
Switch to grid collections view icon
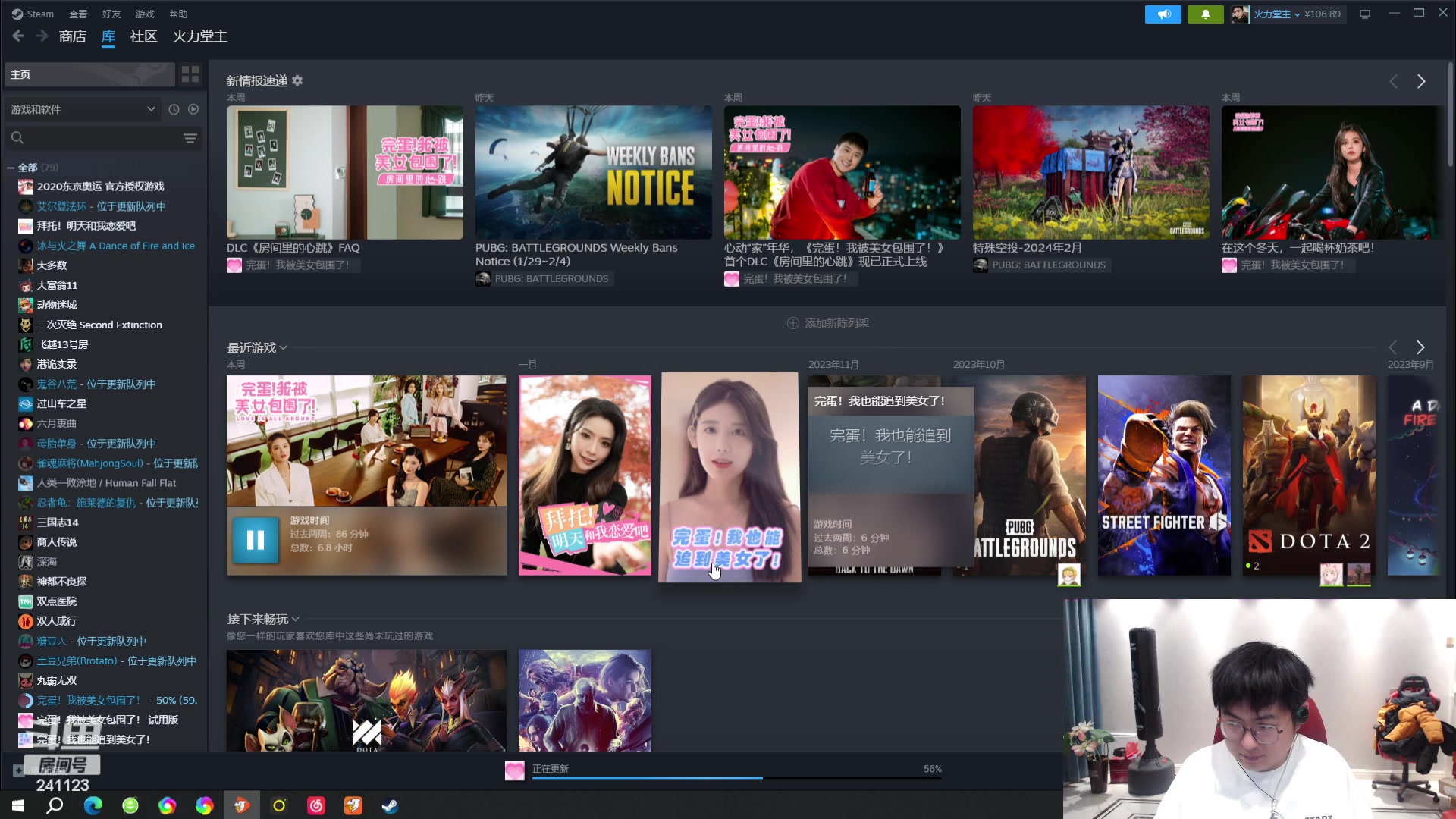point(190,74)
